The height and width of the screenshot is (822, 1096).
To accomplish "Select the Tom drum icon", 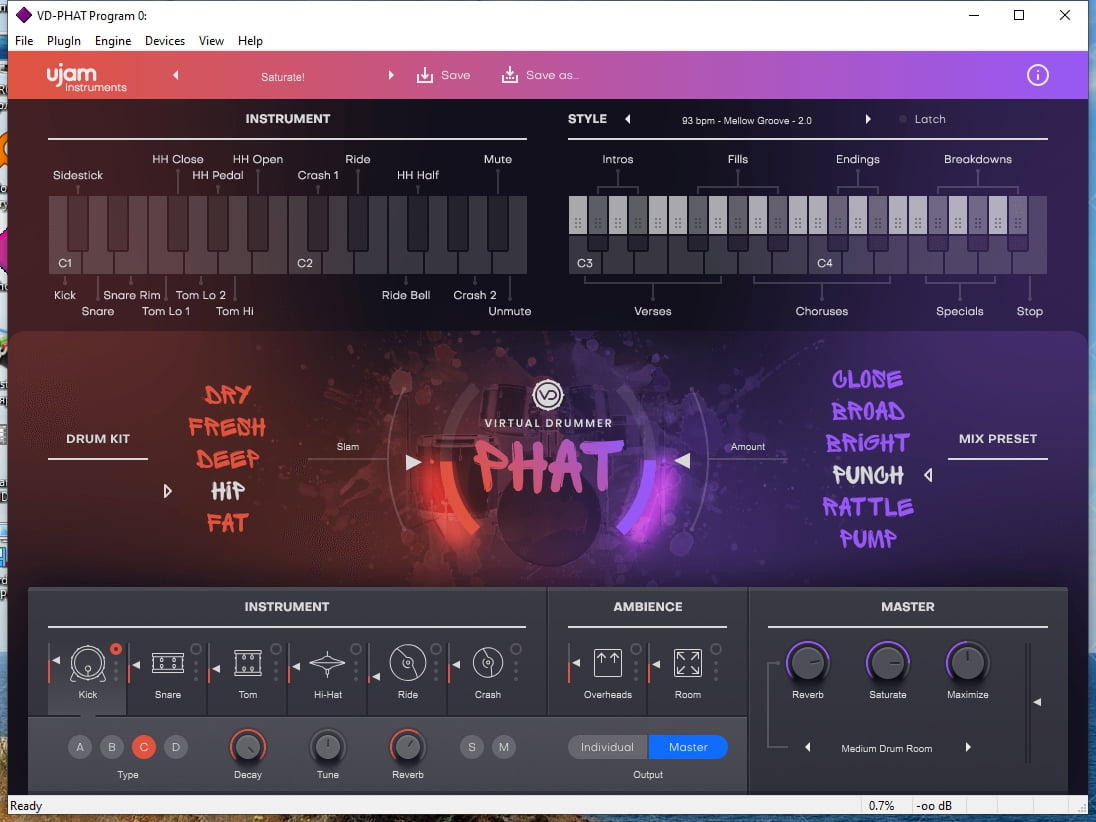I will tap(248, 663).
